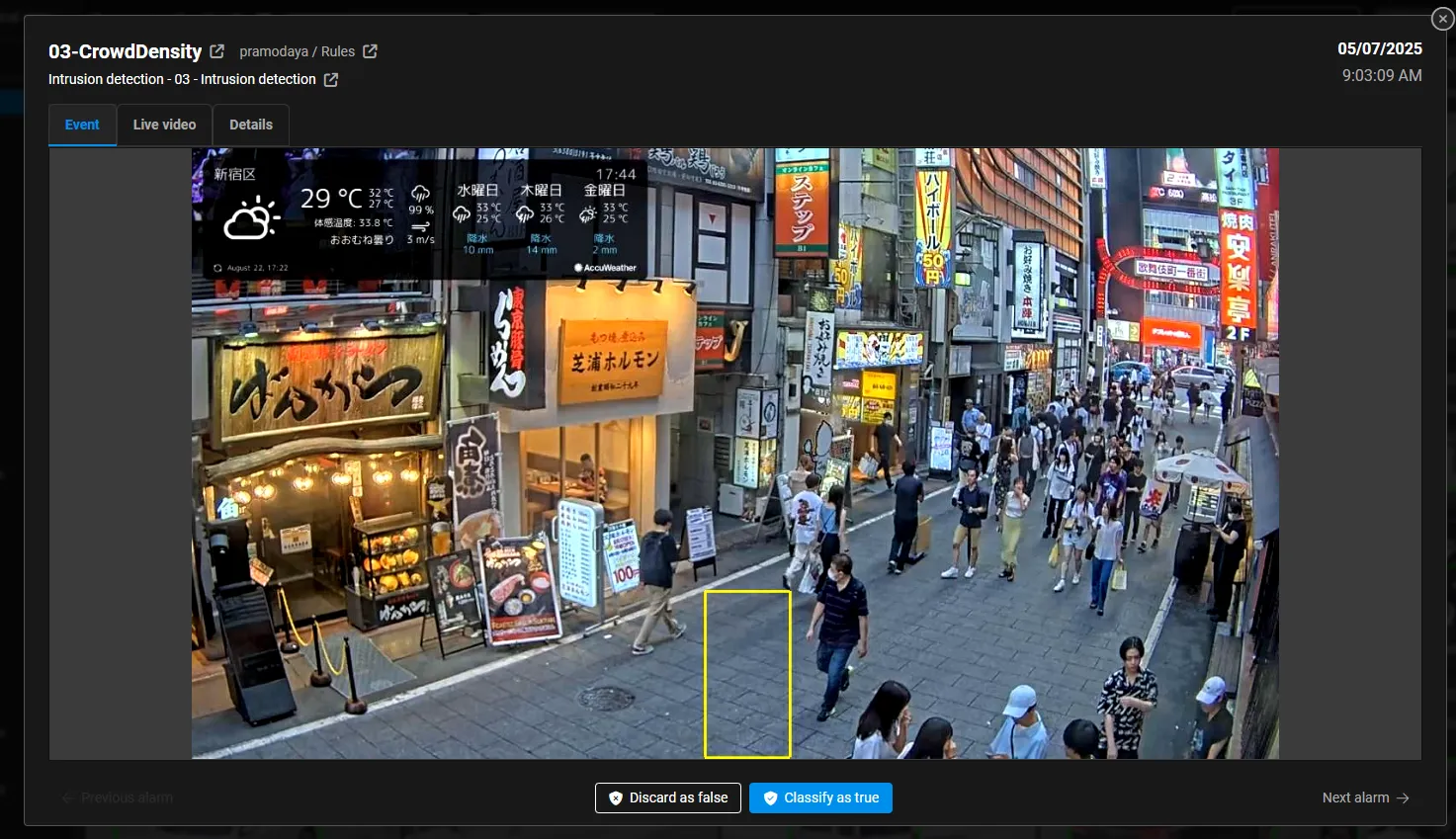This screenshot has width=1456, height=839.
Task: Click the 03-CrowdDensity camera title
Action: point(126,51)
